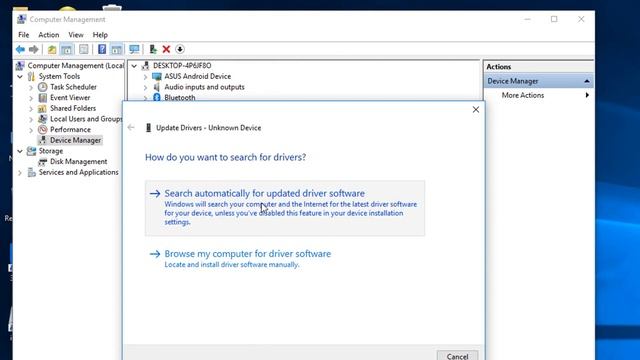Click the Properties toolbar icon
Viewport: 640px width, 360px height.
coord(84,49)
